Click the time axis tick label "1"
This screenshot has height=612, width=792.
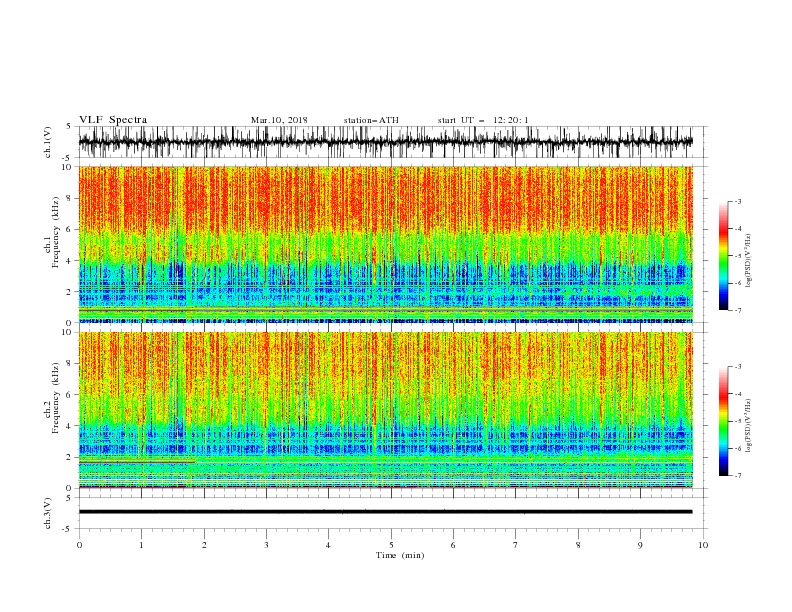click(x=141, y=545)
